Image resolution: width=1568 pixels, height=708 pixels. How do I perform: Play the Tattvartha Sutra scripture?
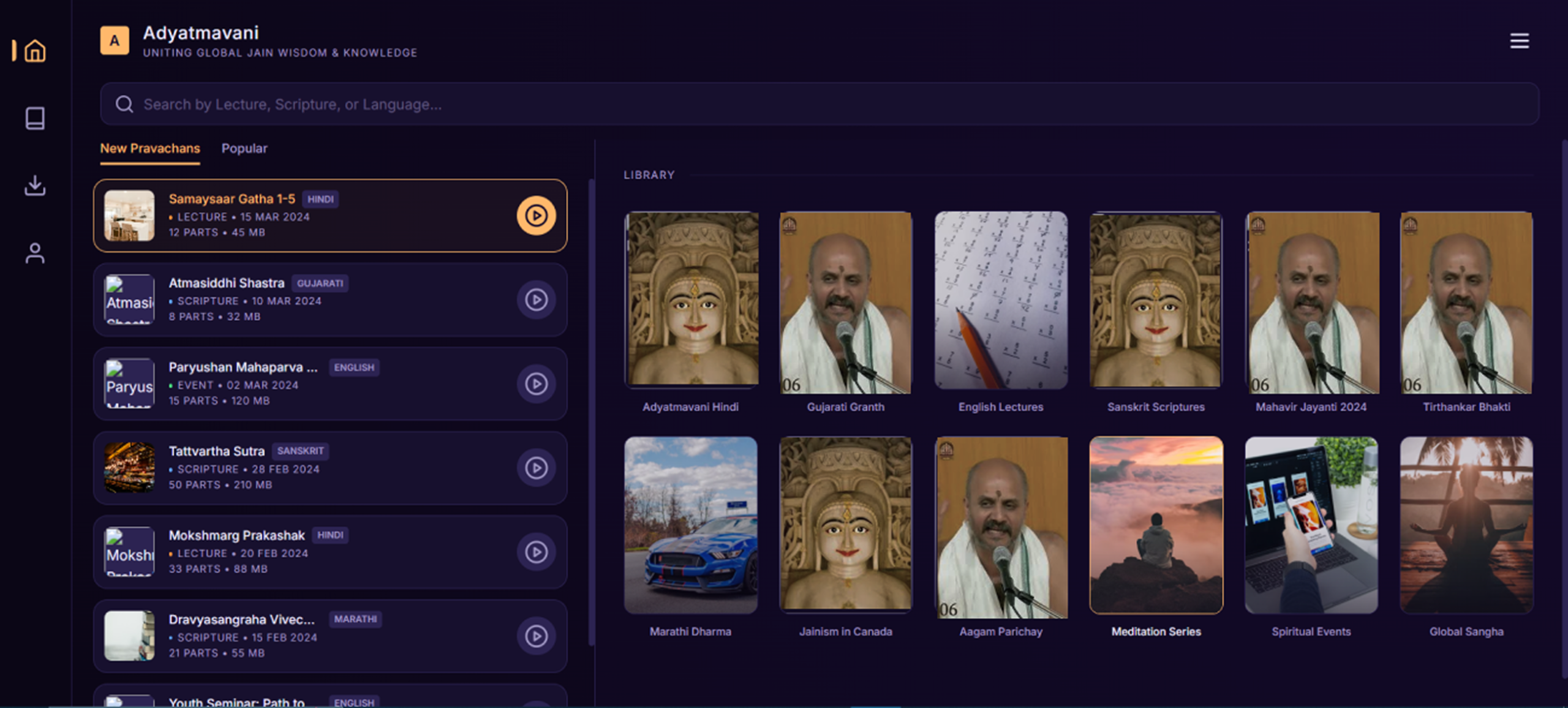coord(536,468)
